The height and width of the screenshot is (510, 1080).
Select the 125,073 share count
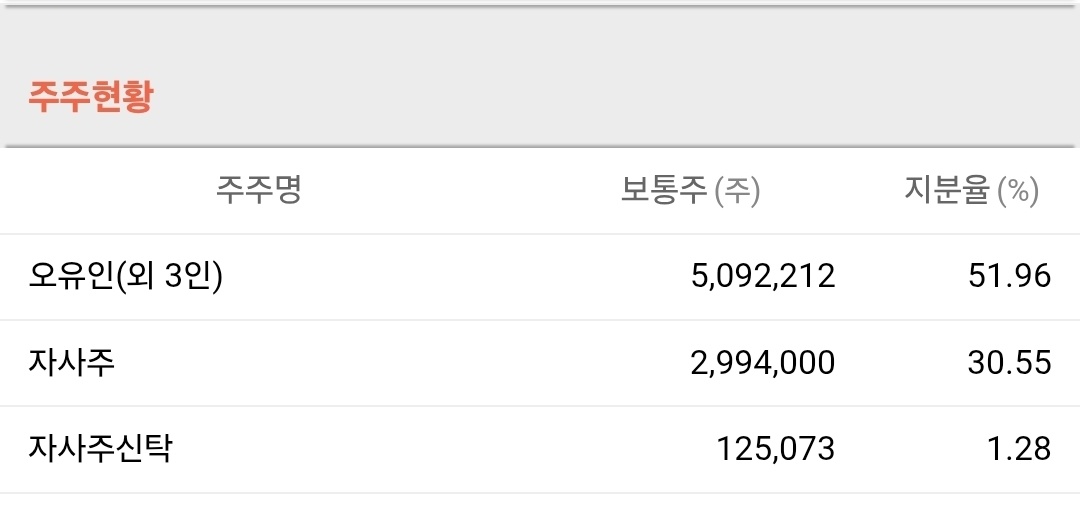[x=775, y=449]
